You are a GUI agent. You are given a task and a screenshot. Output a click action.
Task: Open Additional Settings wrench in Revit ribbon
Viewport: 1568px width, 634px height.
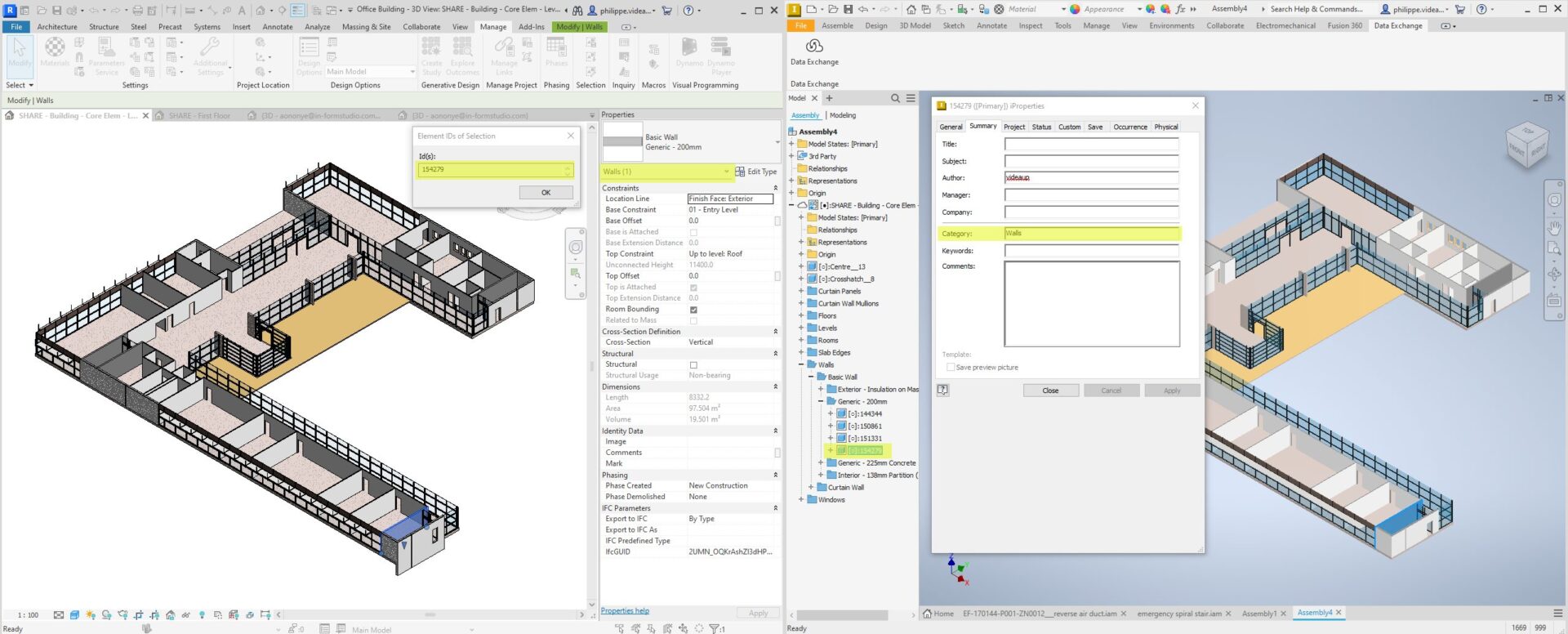coord(210,55)
